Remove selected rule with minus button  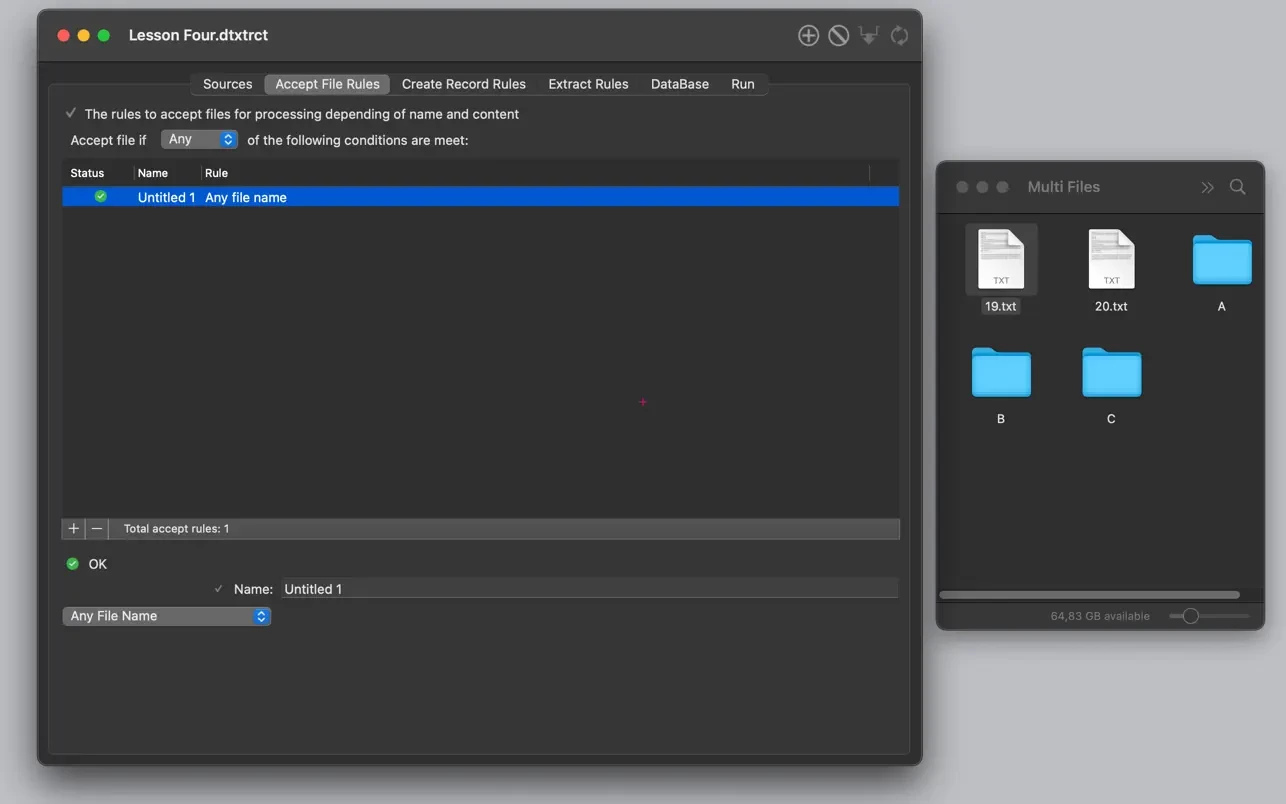click(x=97, y=528)
